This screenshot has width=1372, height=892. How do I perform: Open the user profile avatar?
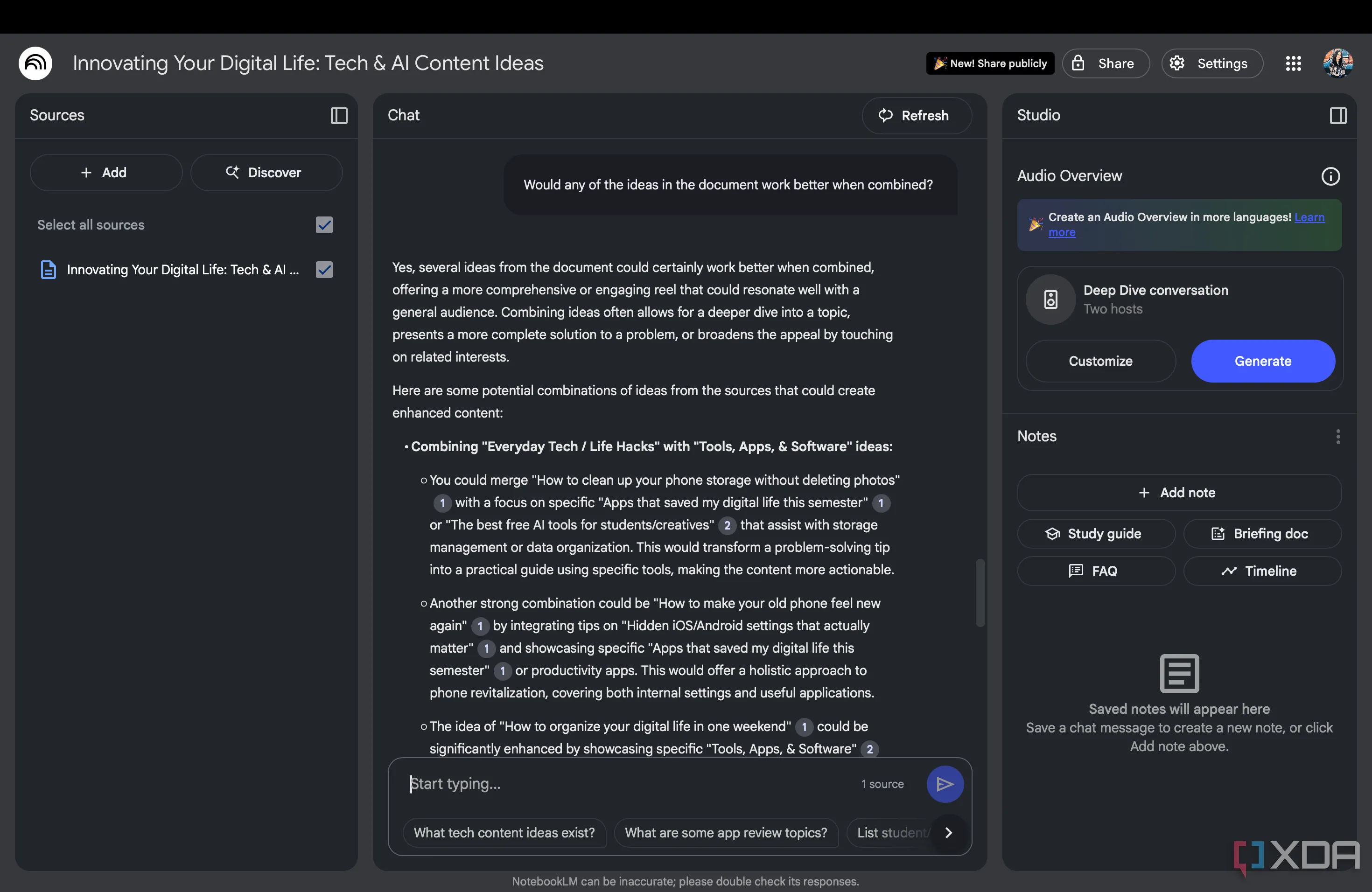tap(1337, 63)
